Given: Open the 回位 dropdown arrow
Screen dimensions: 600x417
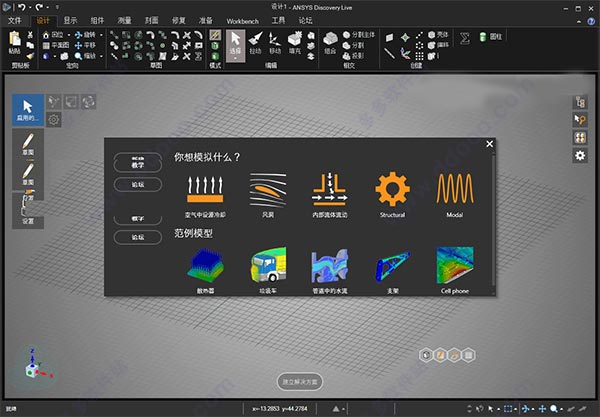Looking at the screenshot, I should (x=69, y=35).
